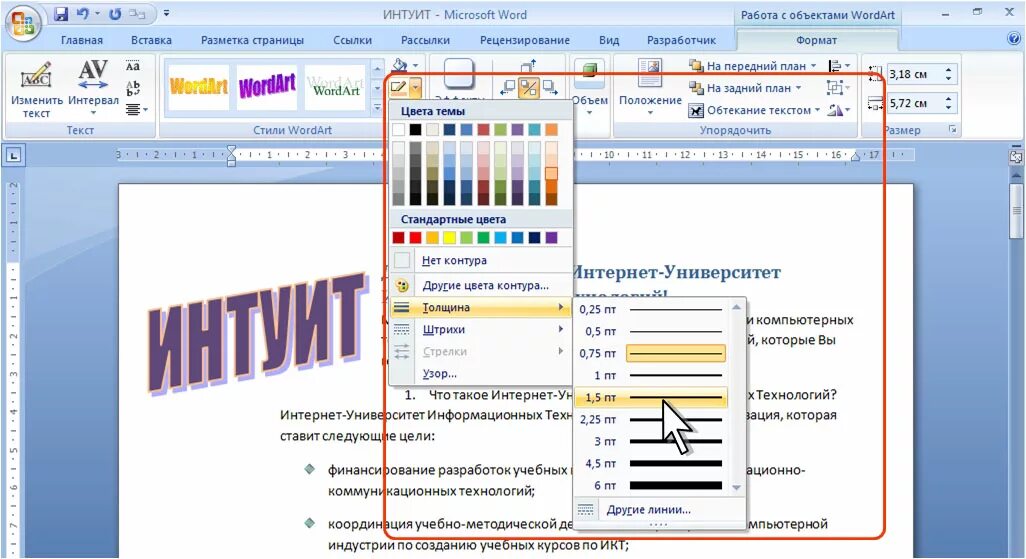Toggle even letter height (Aa)
The image size is (1026, 559).
point(133,66)
